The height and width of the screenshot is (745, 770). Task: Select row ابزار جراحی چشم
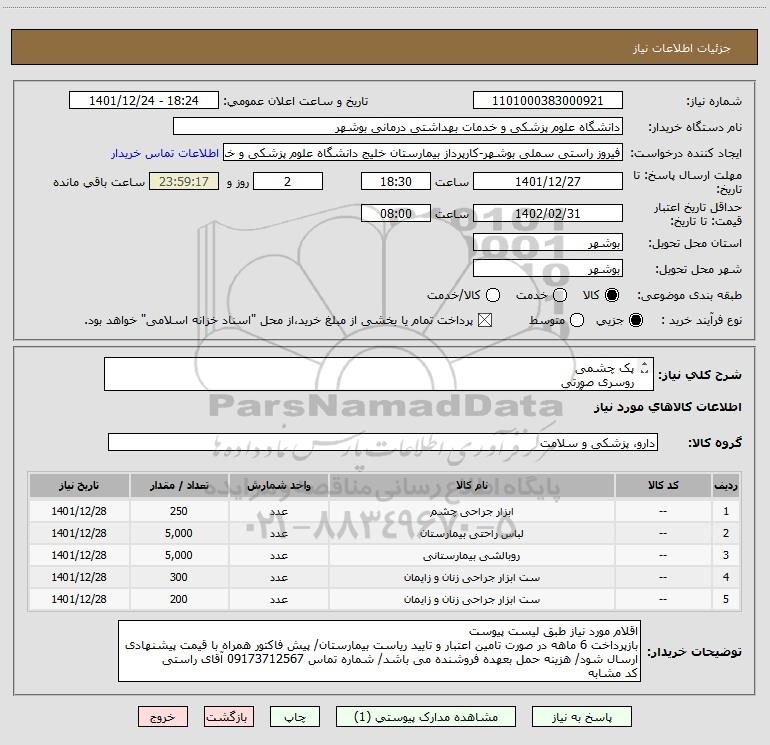[385, 511]
